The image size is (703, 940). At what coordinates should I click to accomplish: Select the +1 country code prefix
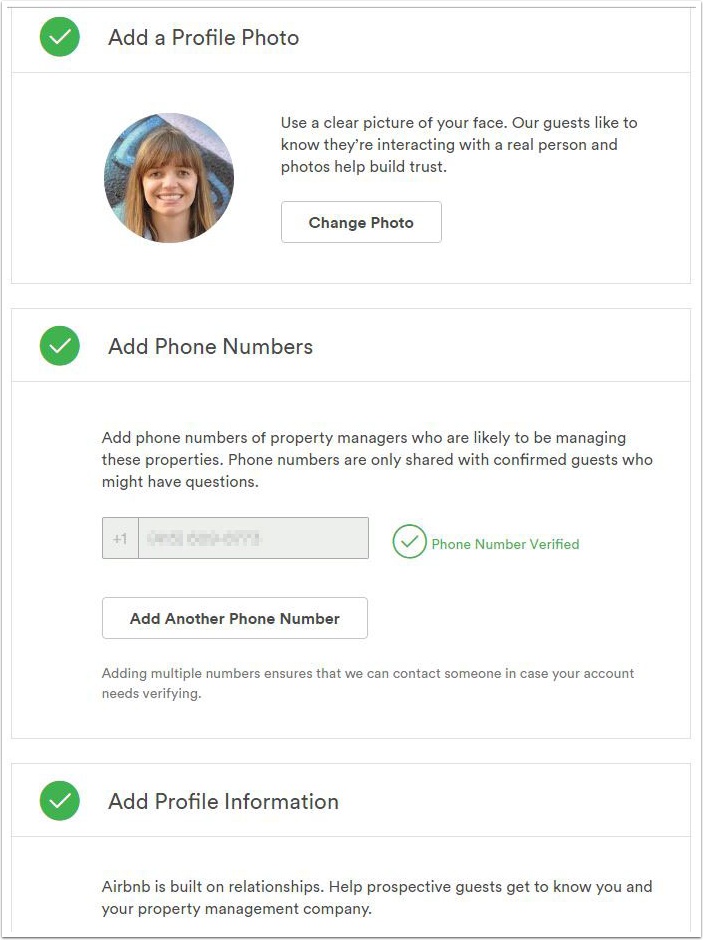[120, 538]
